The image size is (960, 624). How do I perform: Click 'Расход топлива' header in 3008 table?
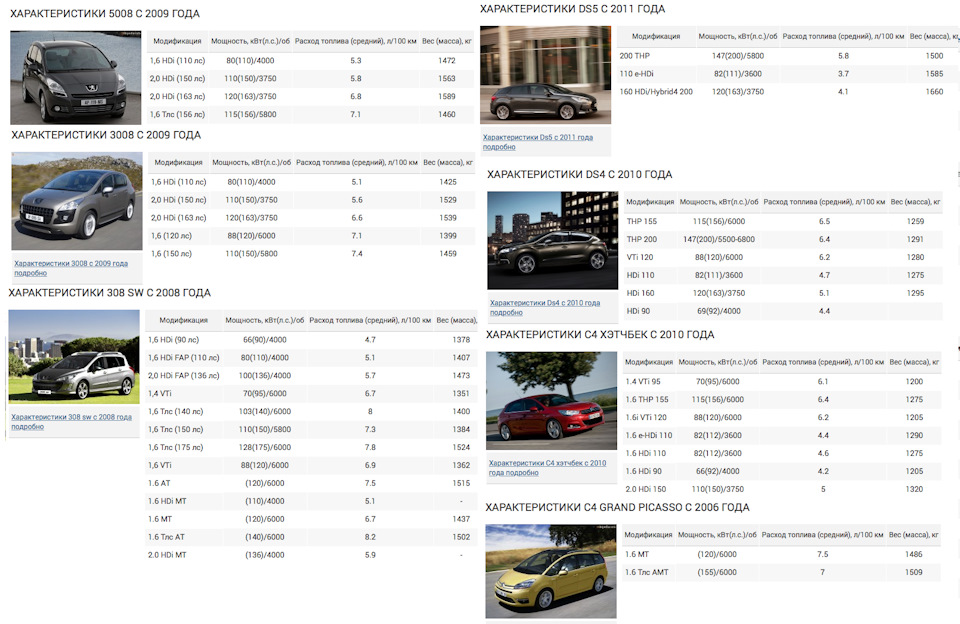[x=357, y=162]
